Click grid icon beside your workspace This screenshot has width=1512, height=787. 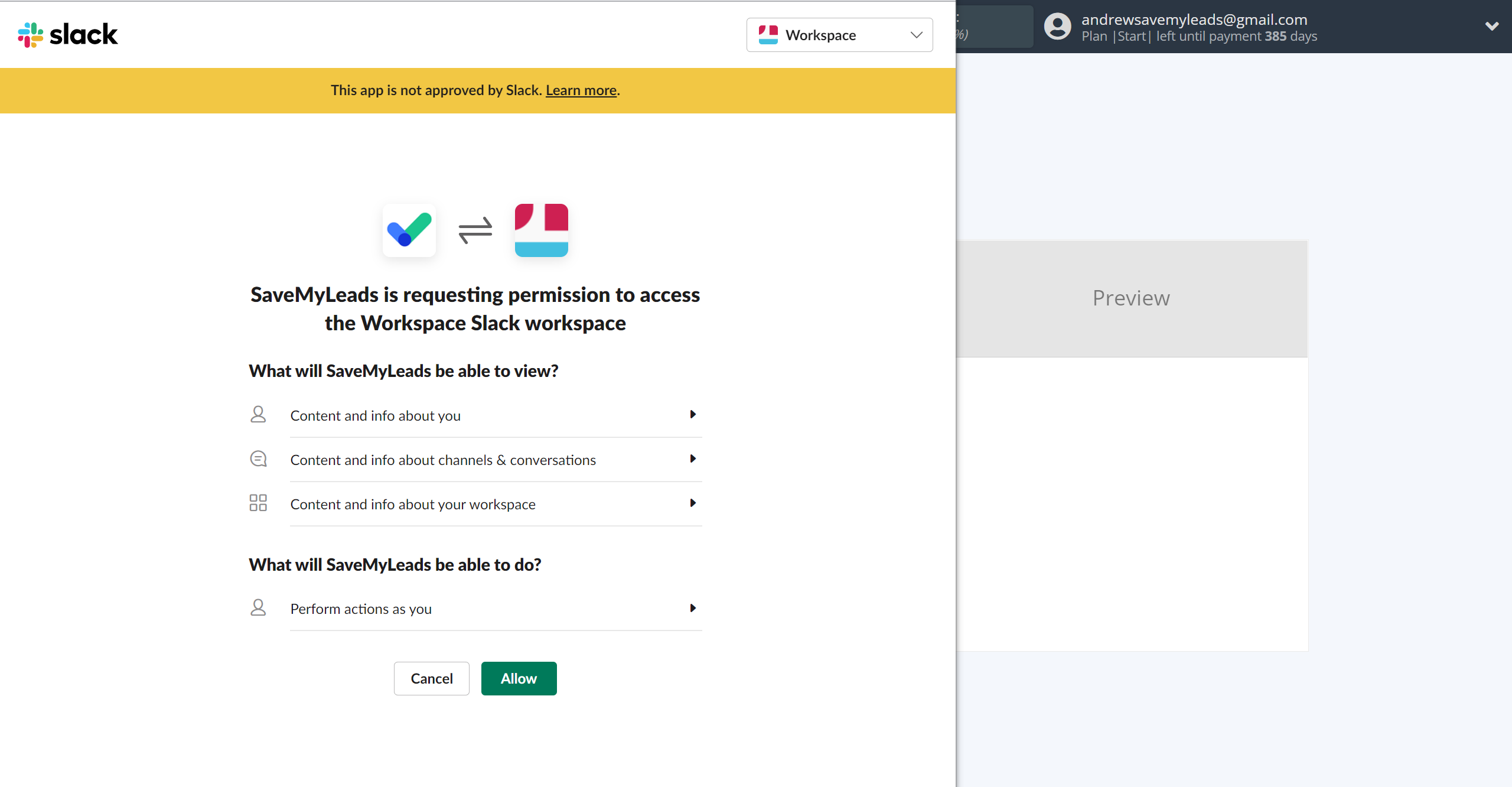258,503
